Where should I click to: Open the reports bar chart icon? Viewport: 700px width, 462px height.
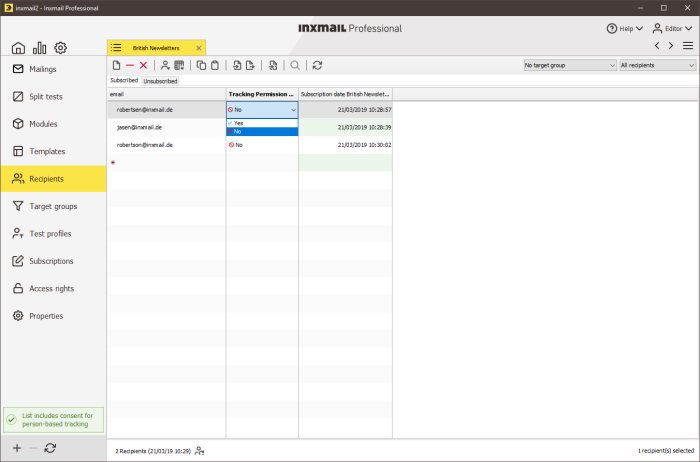39,47
